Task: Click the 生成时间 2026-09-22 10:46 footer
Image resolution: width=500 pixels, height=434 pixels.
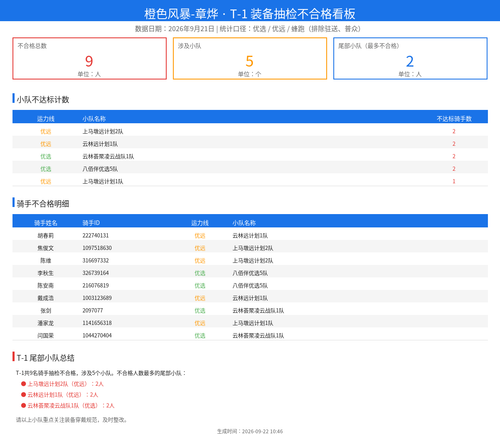Action: pyautogui.click(x=250, y=431)
